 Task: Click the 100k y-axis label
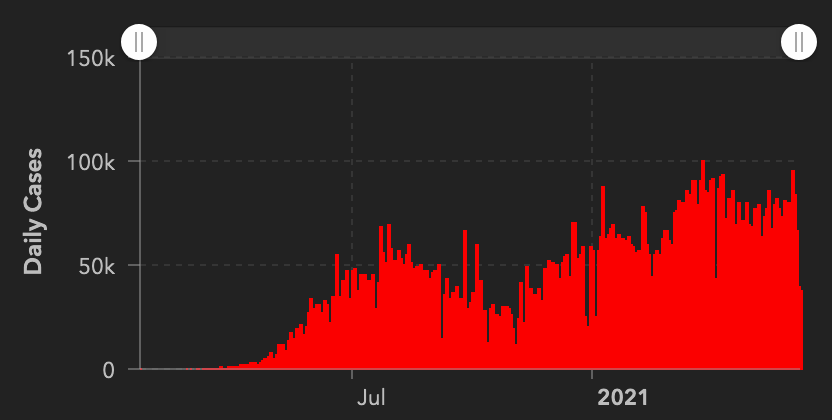click(x=92, y=162)
